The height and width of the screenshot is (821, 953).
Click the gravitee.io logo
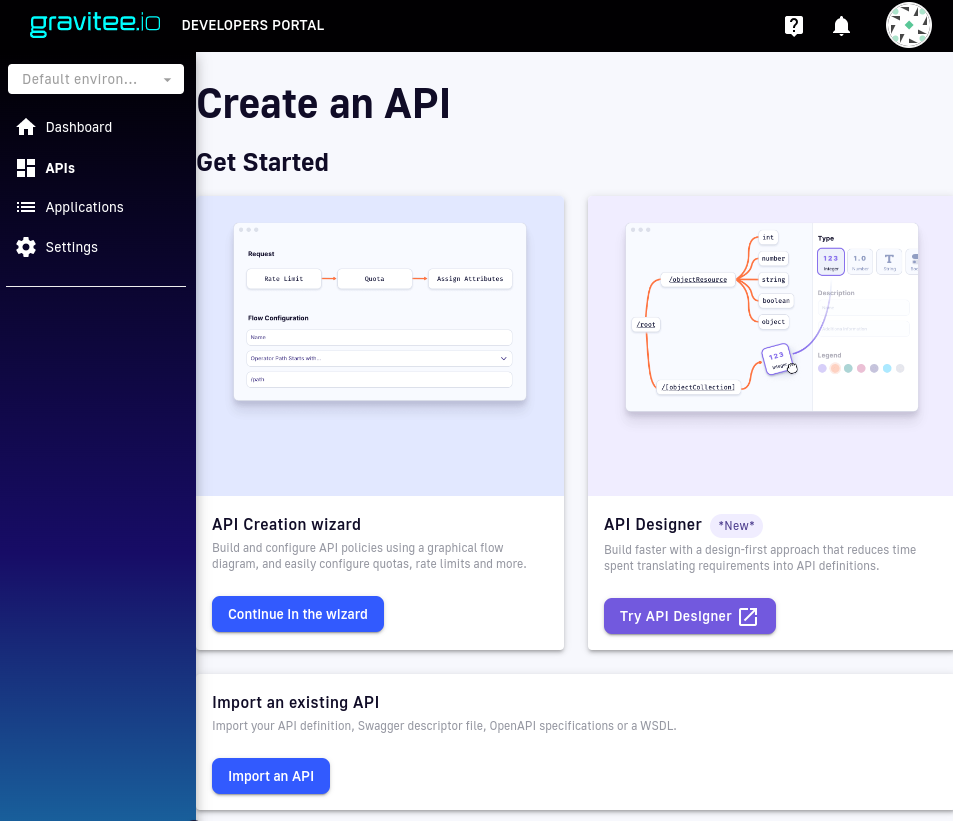(x=95, y=25)
